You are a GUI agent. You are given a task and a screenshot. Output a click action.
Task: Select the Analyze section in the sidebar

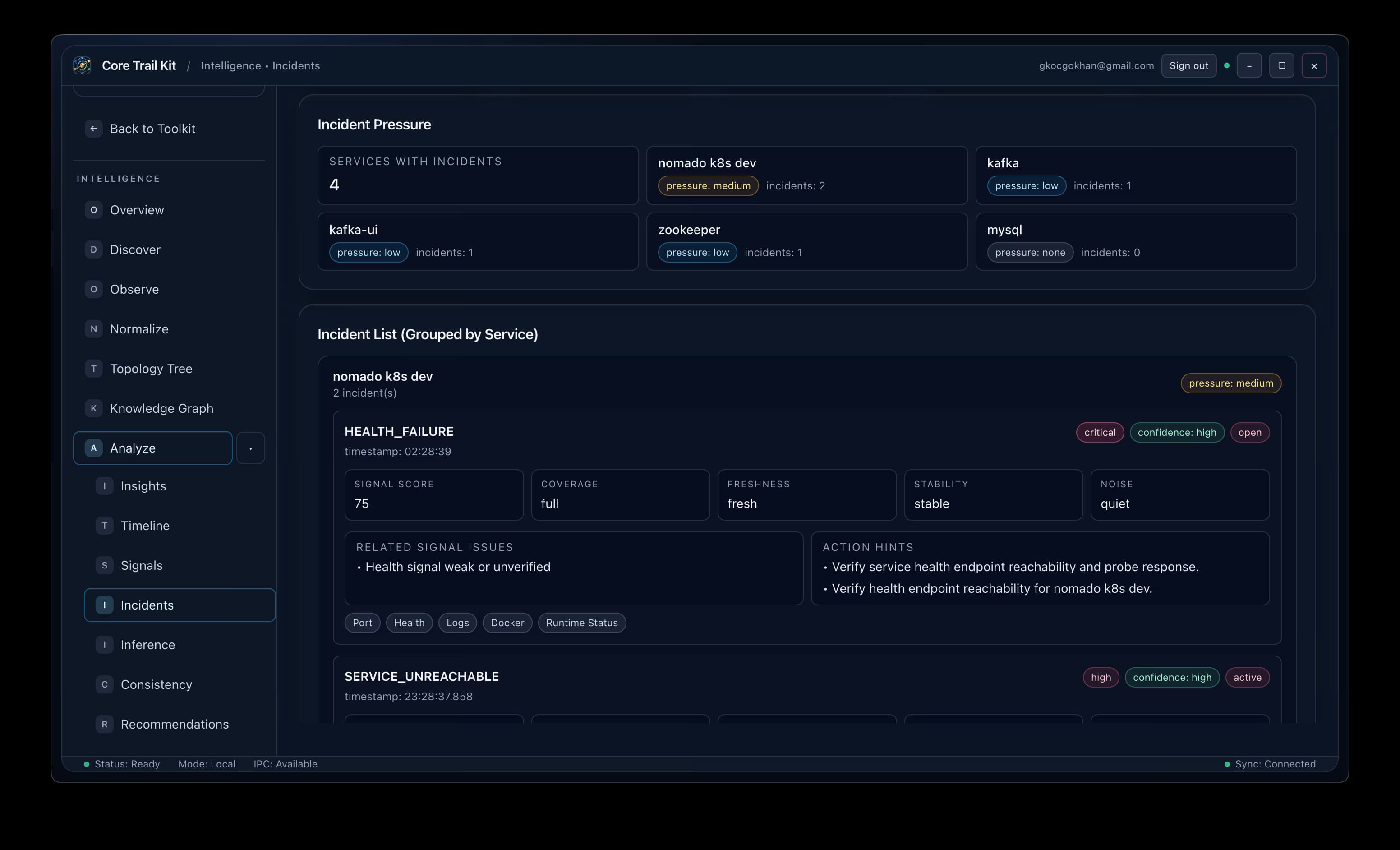click(153, 448)
